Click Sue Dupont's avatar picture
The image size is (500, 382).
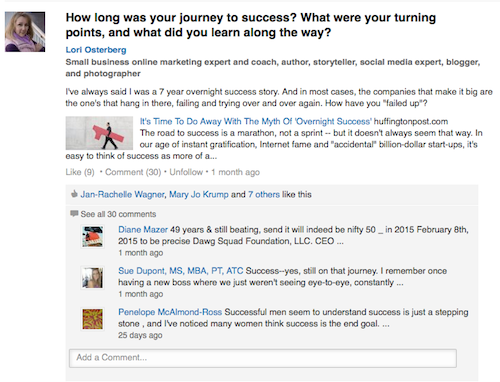click(93, 278)
